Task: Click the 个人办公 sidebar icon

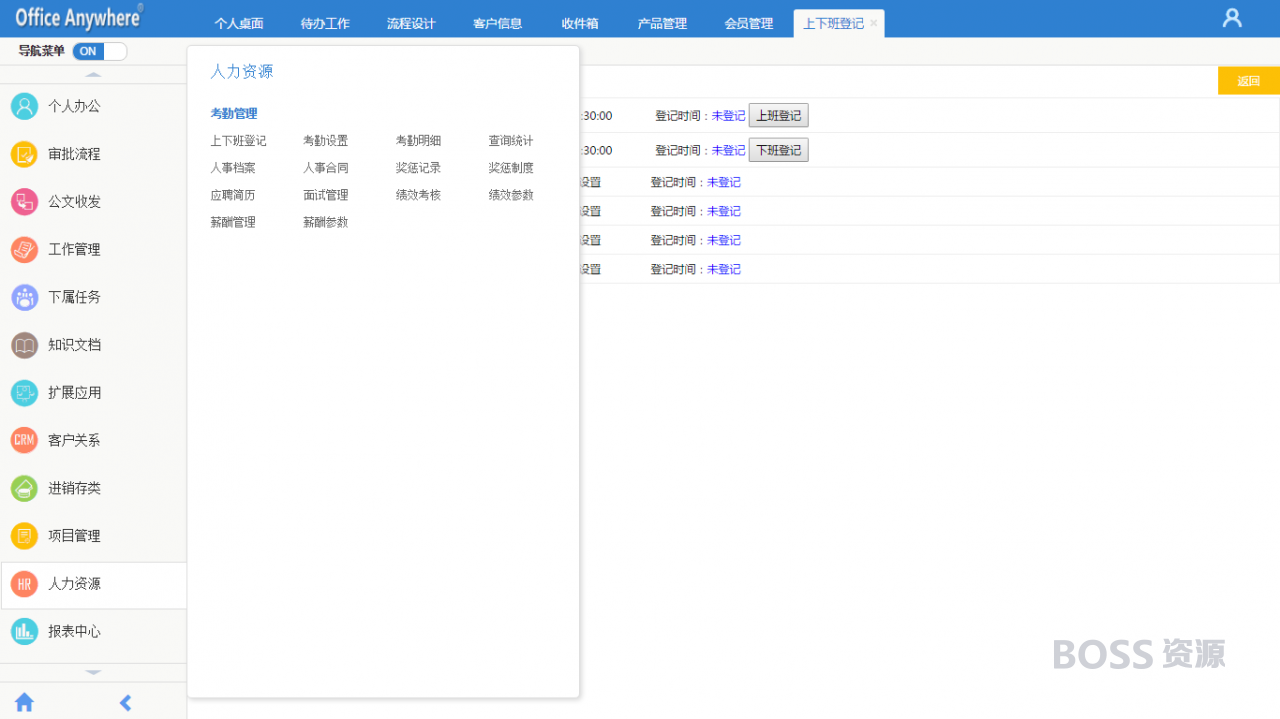Action: coord(24,106)
